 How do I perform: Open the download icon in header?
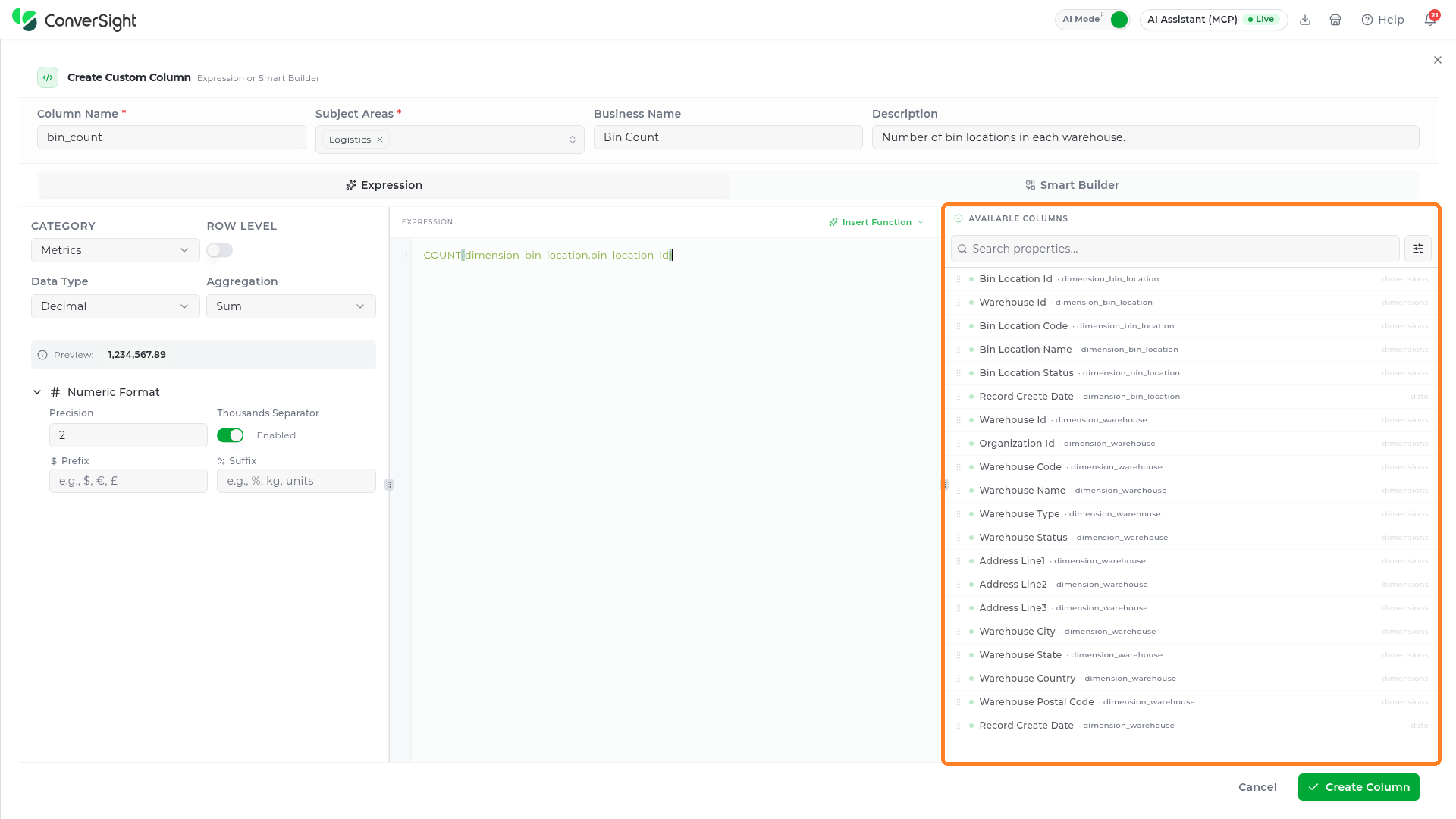[x=1305, y=20]
